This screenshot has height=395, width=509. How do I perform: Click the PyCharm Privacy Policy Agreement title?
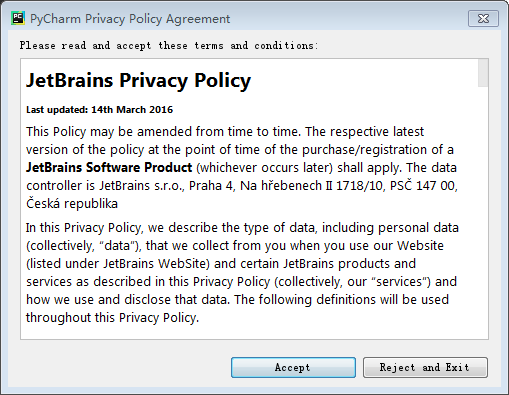coord(130,19)
